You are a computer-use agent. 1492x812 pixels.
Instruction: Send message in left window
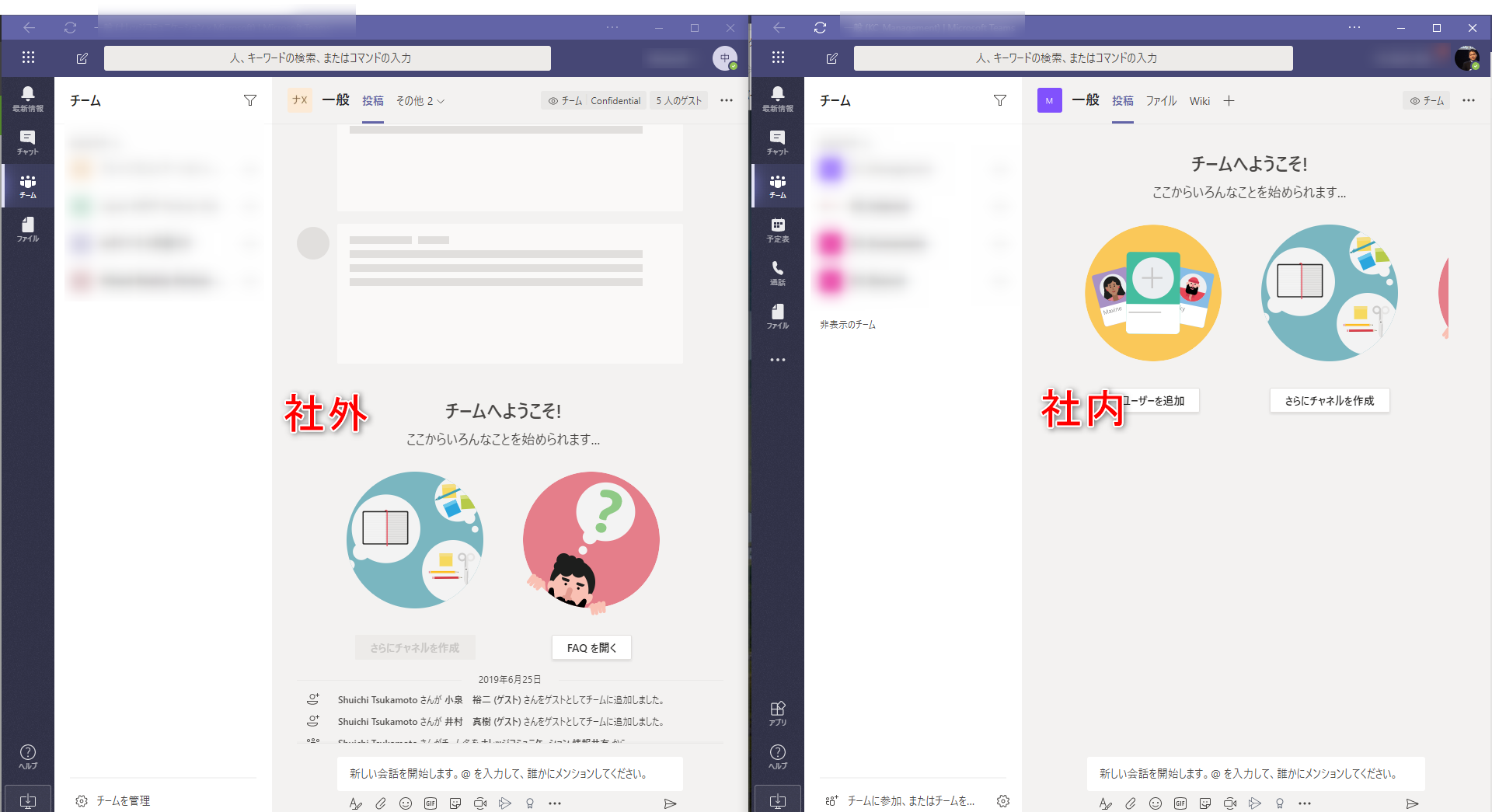pos(671,803)
